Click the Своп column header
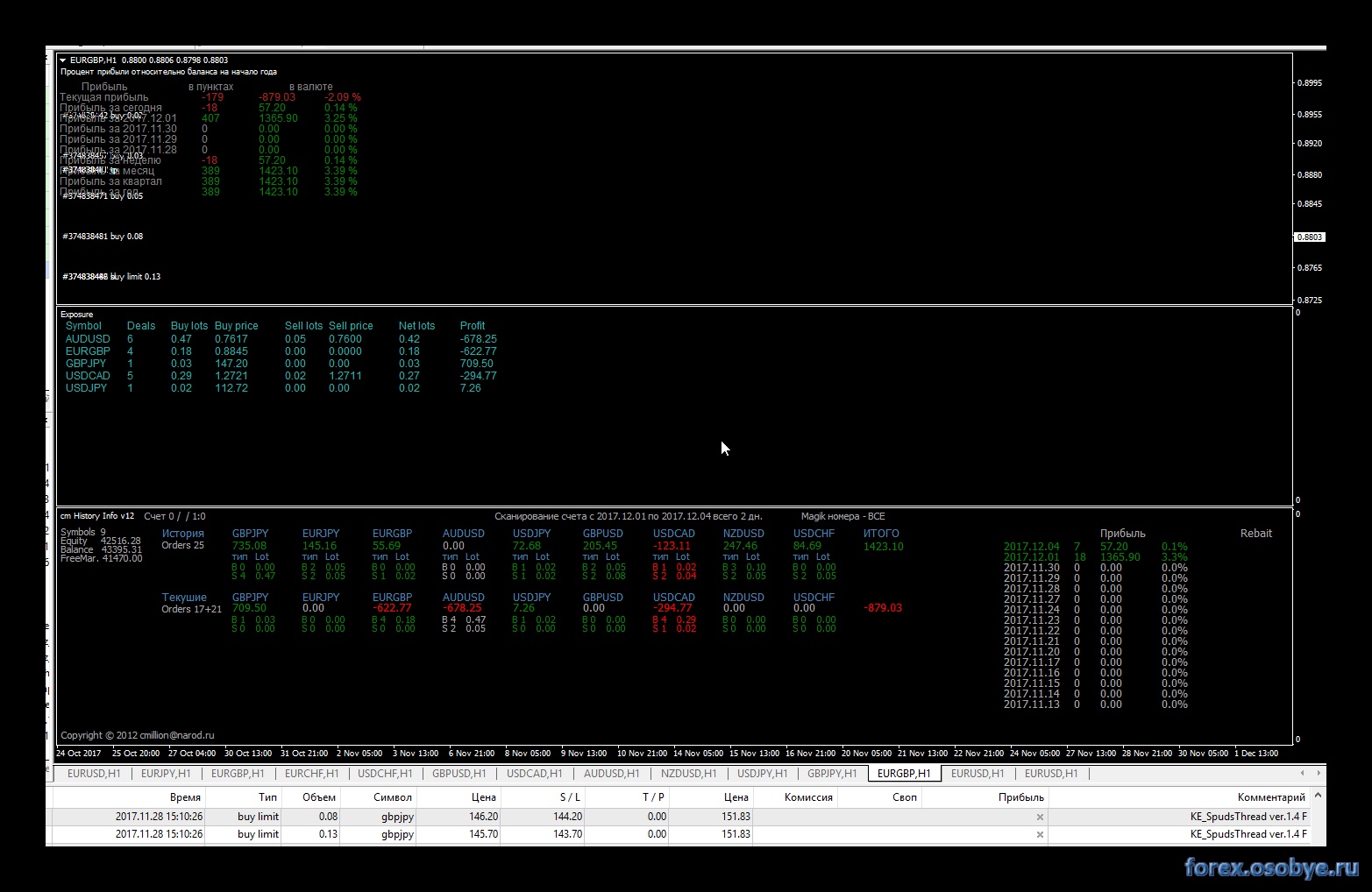This screenshot has width=1372, height=892. [x=879, y=797]
